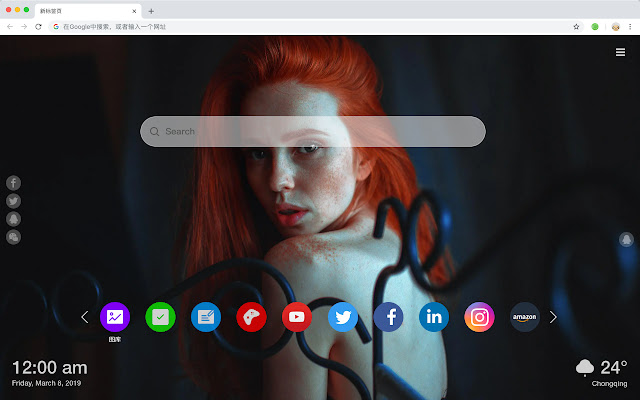Open the blue notes icon
Image resolution: width=640 pixels, height=400 pixels.
[206, 317]
